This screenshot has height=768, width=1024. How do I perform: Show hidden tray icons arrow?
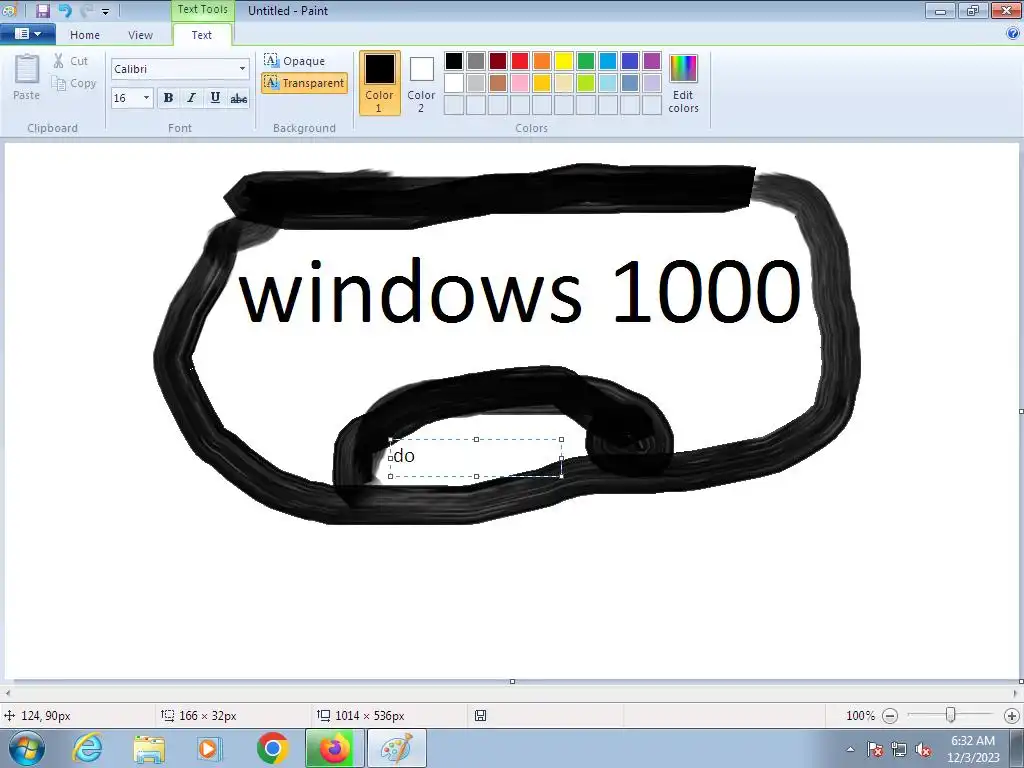(850, 749)
